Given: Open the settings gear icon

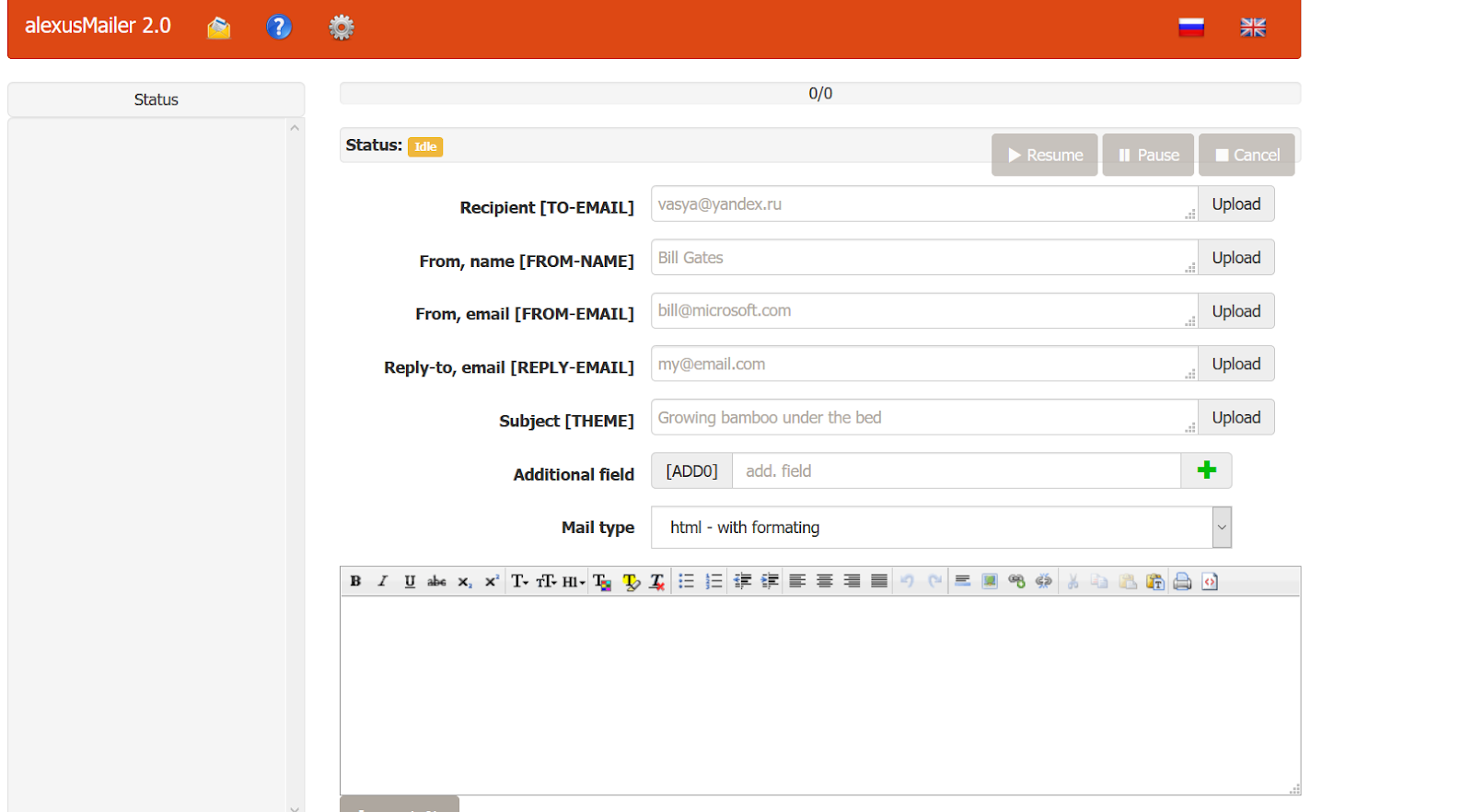Looking at the screenshot, I should coord(342,28).
